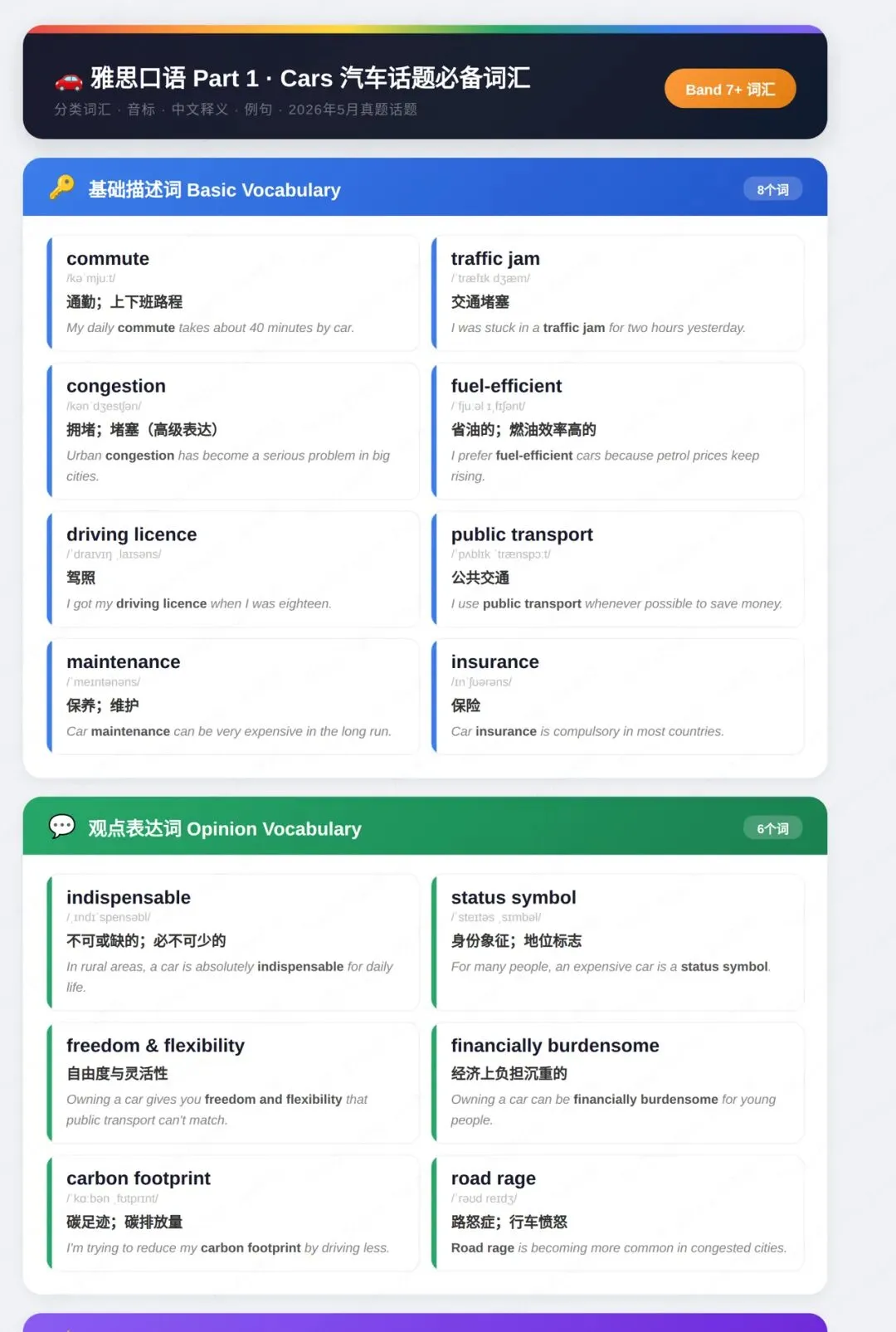Viewport: 896px width, 1332px height.
Task: Open the traffic jam vocabulary card
Action: (x=617, y=293)
